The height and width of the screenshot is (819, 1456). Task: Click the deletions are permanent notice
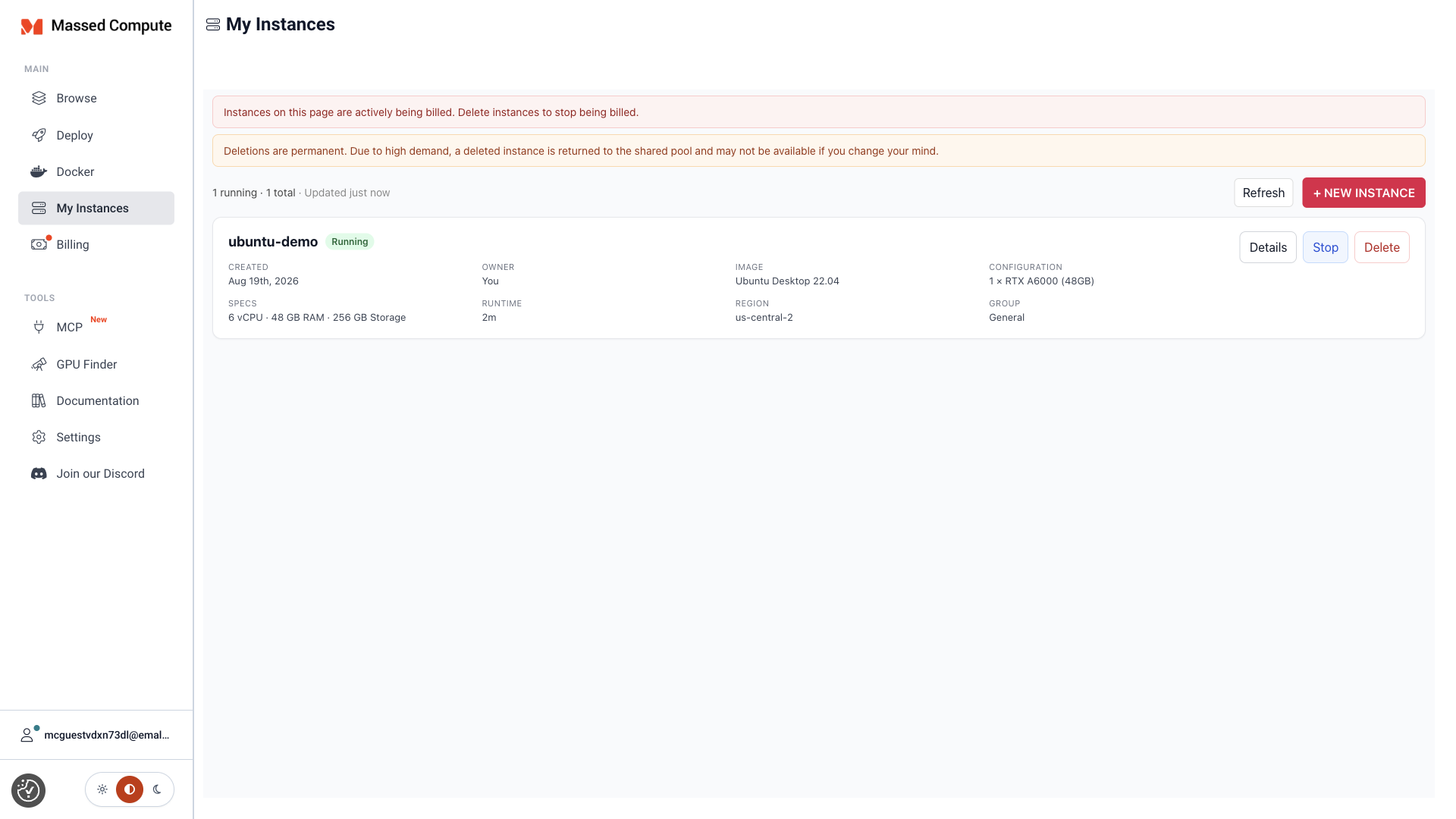[x=818, y=151]
